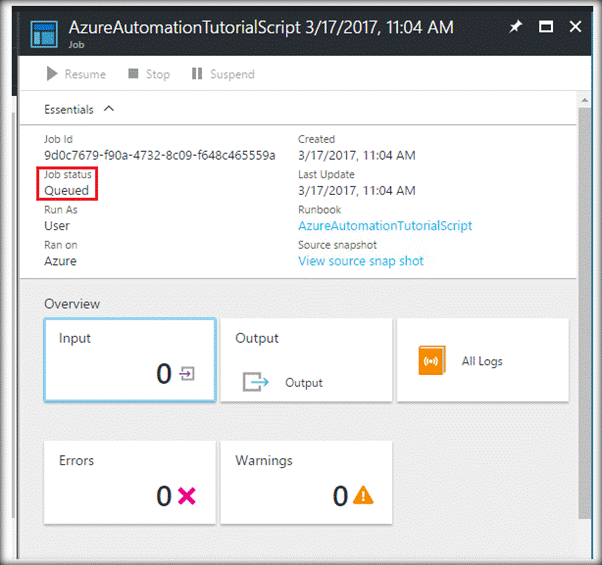Click the Ran on value Azure
The image size is (602, 565).
pyautogui.click(x=60, y=261)
